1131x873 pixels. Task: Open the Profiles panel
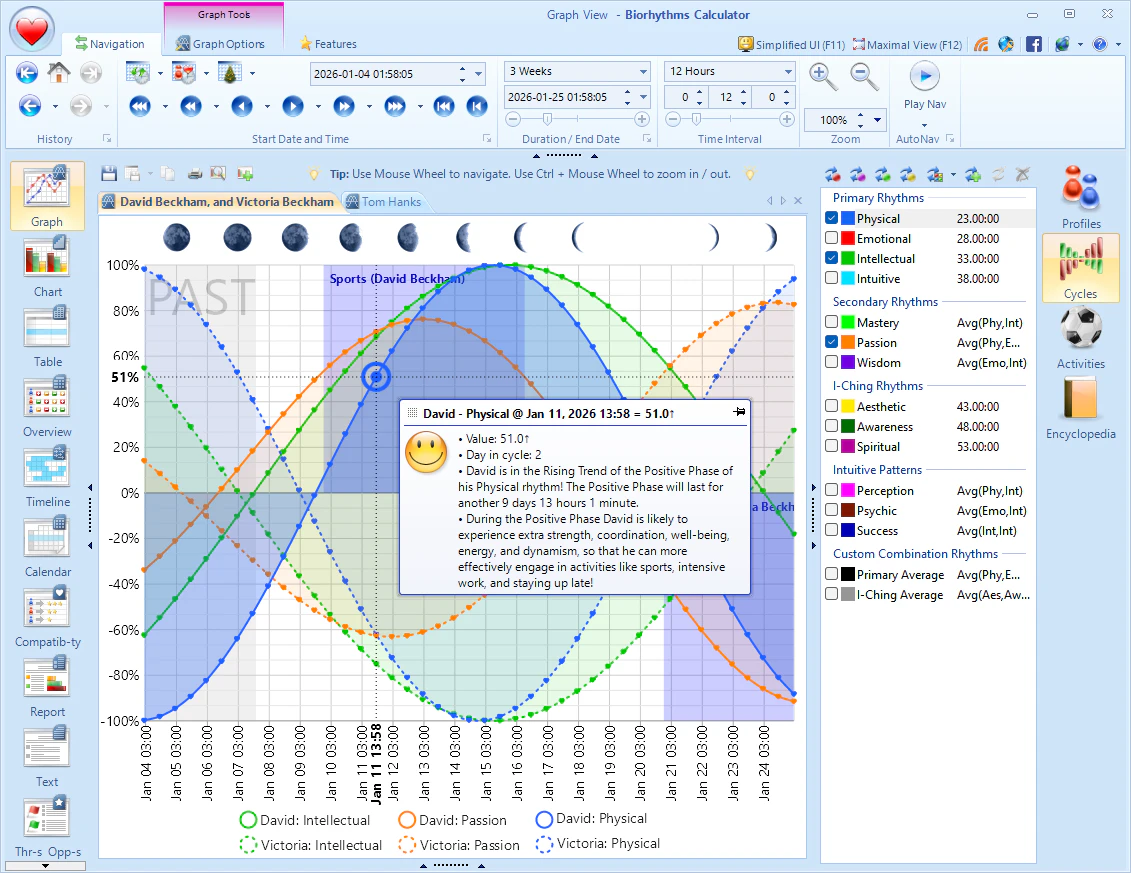pyautogui.click(x=1081, y=198)
